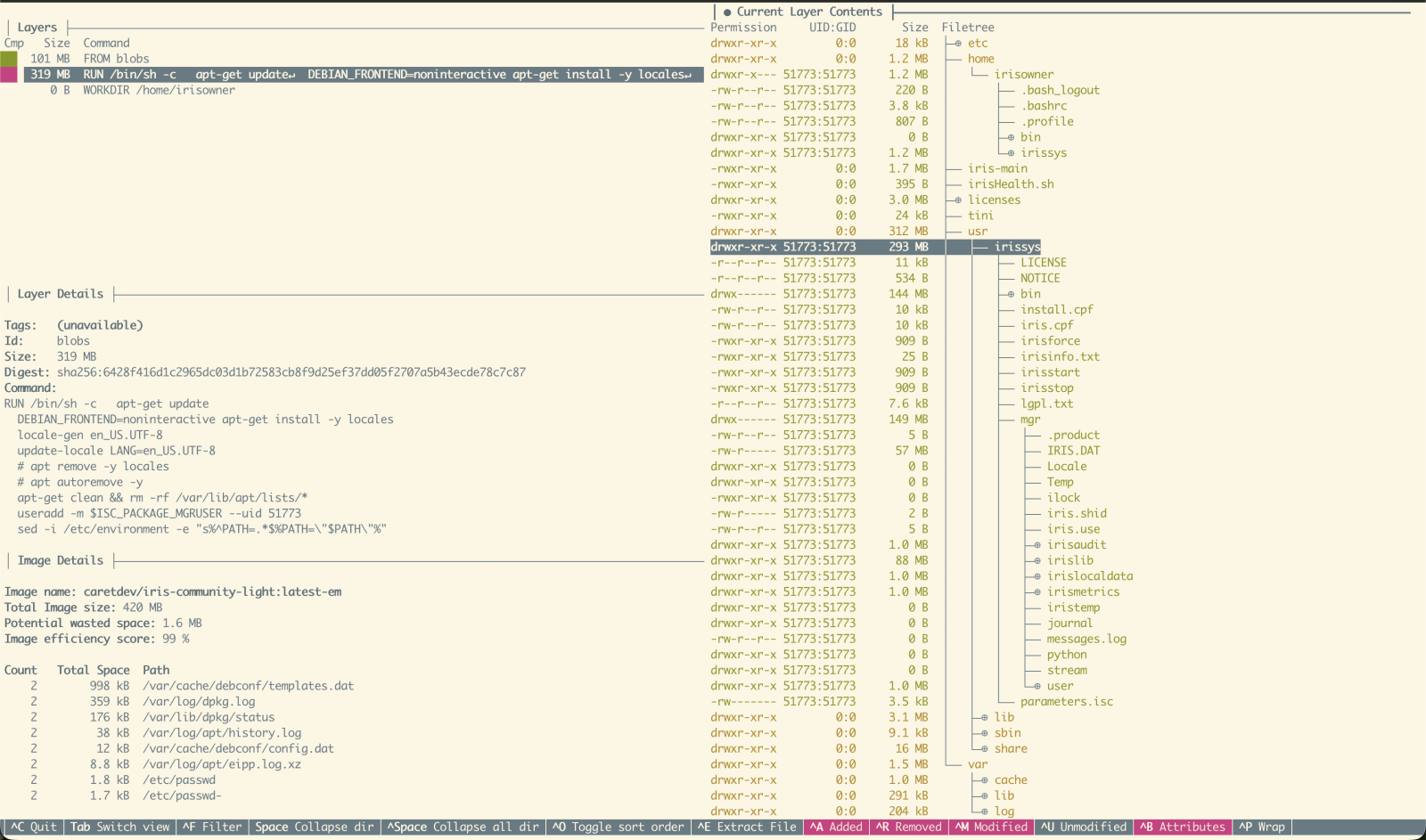Open the Filter option
1426x840 pixels.
pyautogui.click(x=212, y=827)
